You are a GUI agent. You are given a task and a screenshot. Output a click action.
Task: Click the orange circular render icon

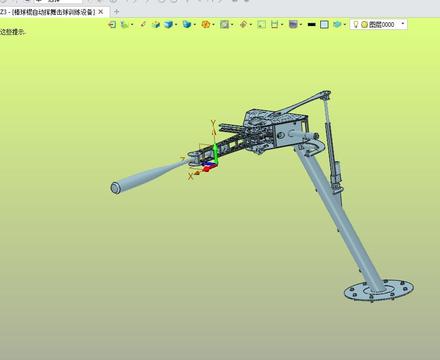(x=206, y=24)
